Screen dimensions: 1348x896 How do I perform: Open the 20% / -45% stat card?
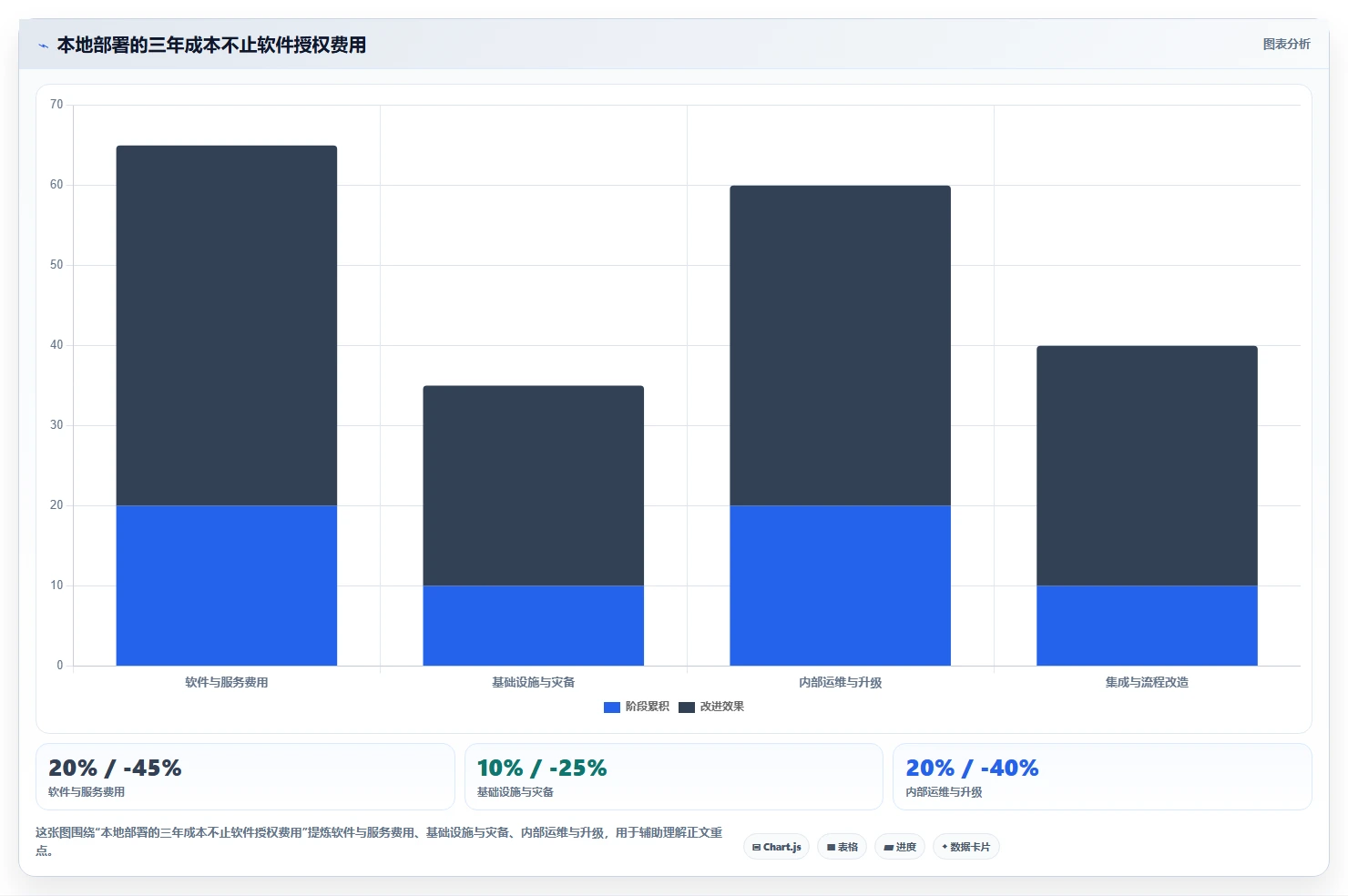245,777
